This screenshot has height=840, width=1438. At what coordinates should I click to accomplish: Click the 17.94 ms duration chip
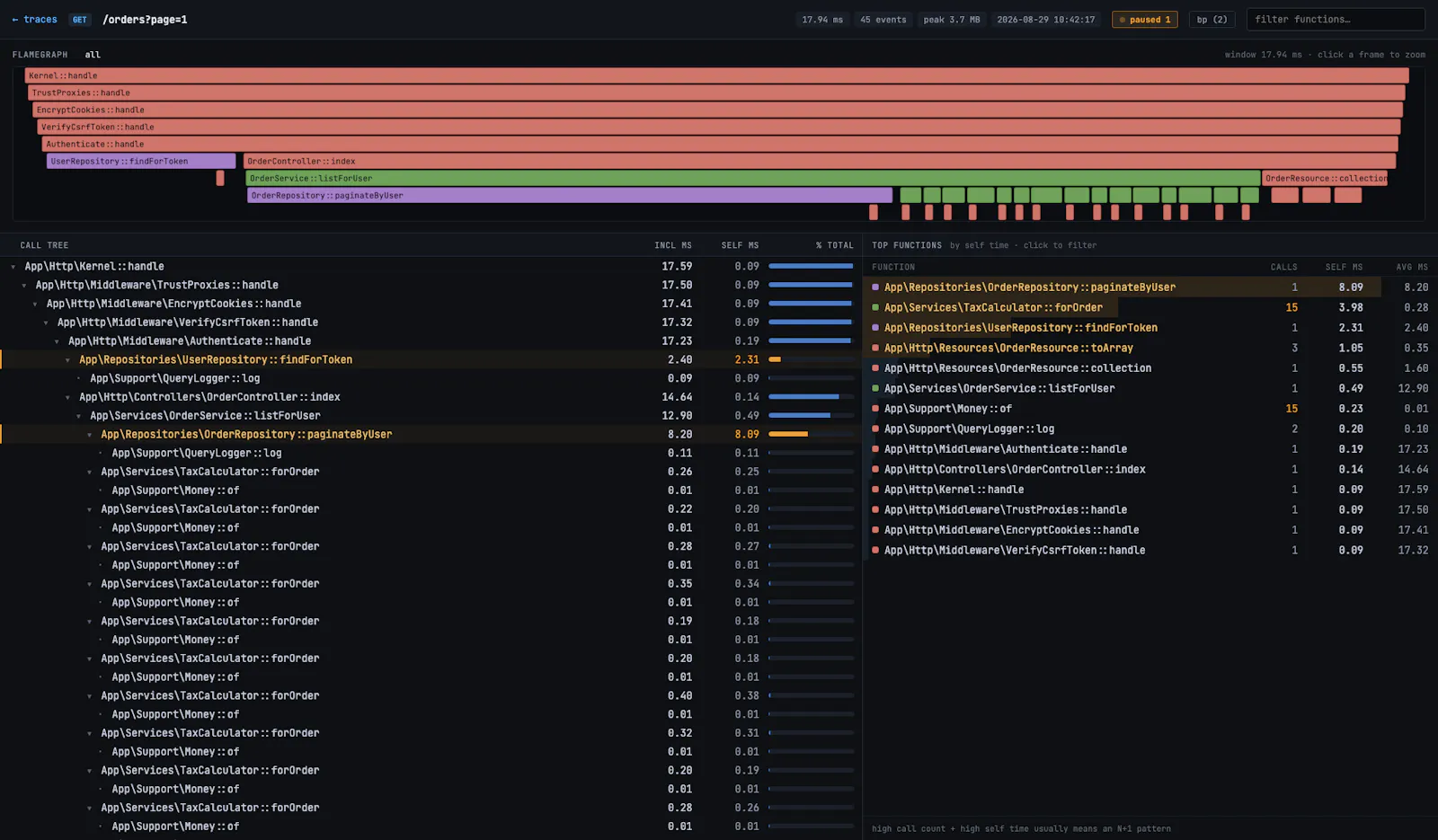tap(822, 20)
